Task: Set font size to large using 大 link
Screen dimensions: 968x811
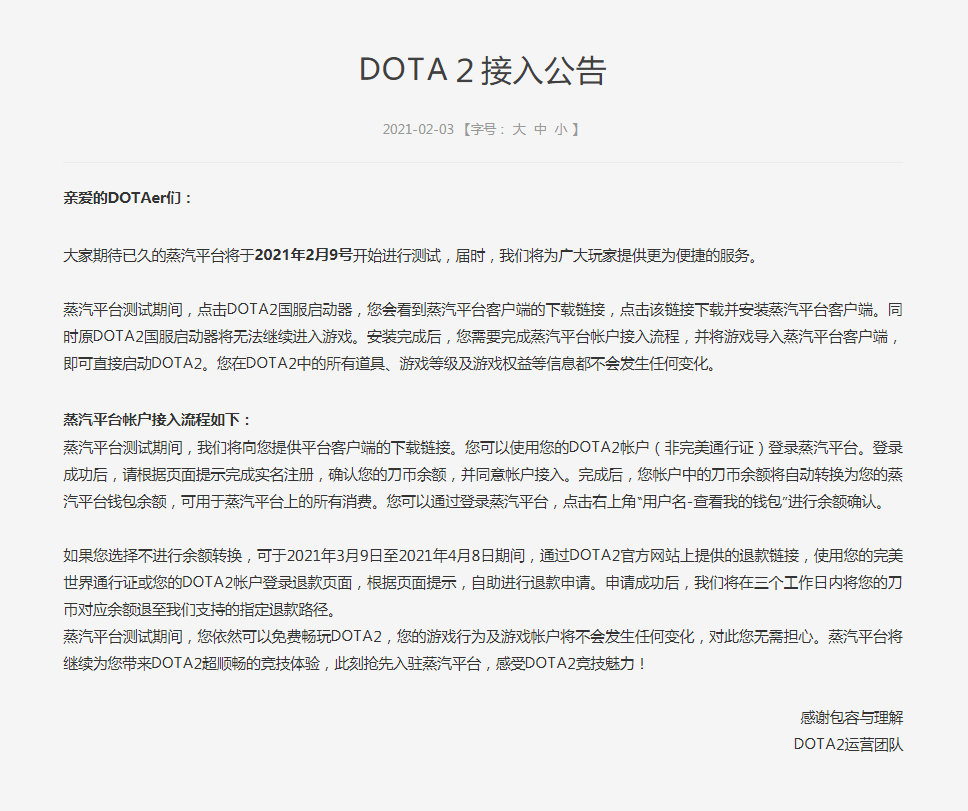Action: (519, 129)
